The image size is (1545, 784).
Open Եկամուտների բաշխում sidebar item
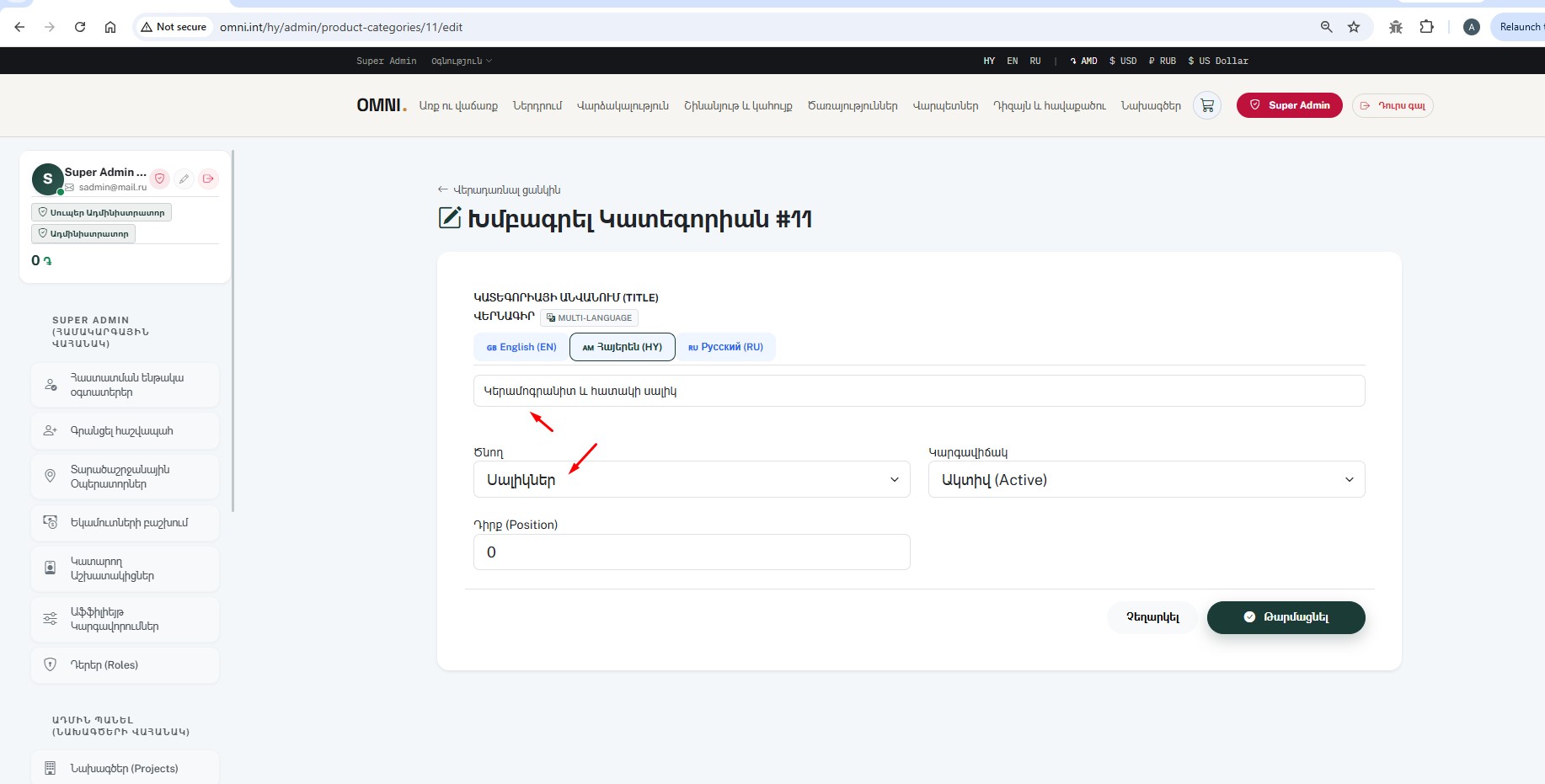pos(125,523)
